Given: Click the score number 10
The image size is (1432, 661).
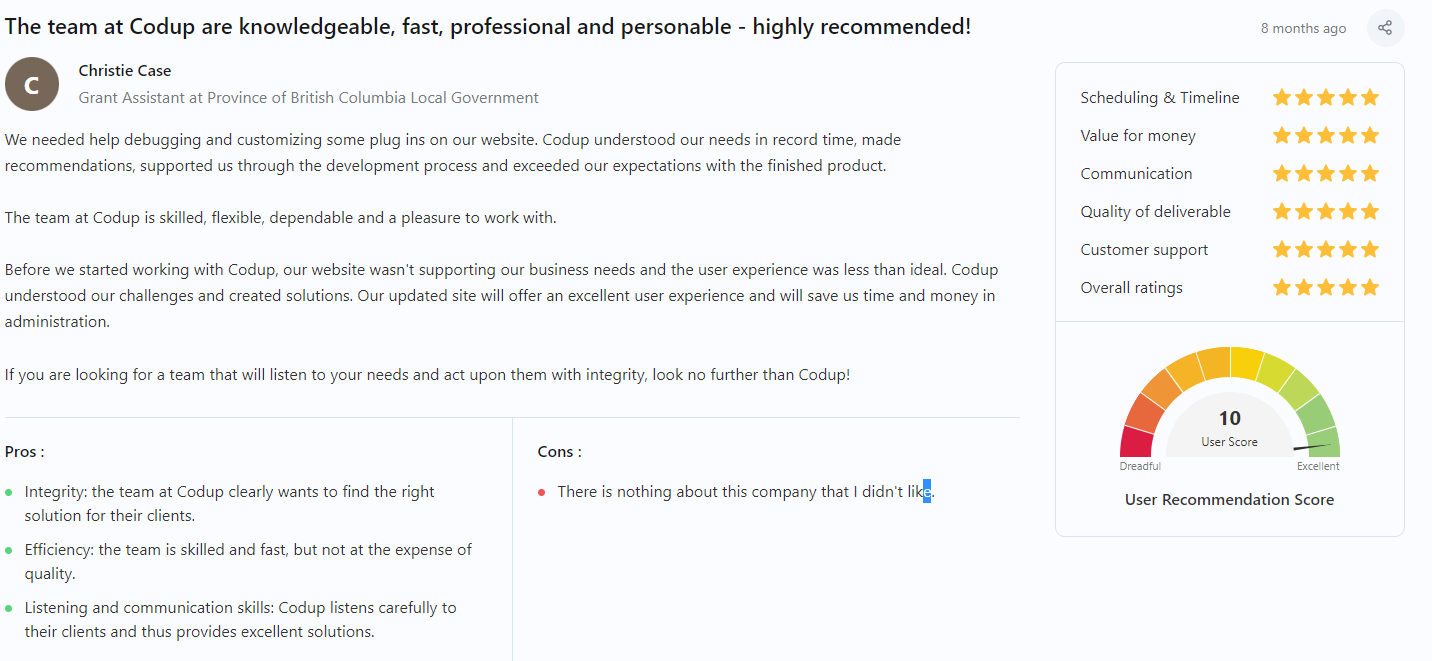Looking at the screenshot, I should point(1229,419).
